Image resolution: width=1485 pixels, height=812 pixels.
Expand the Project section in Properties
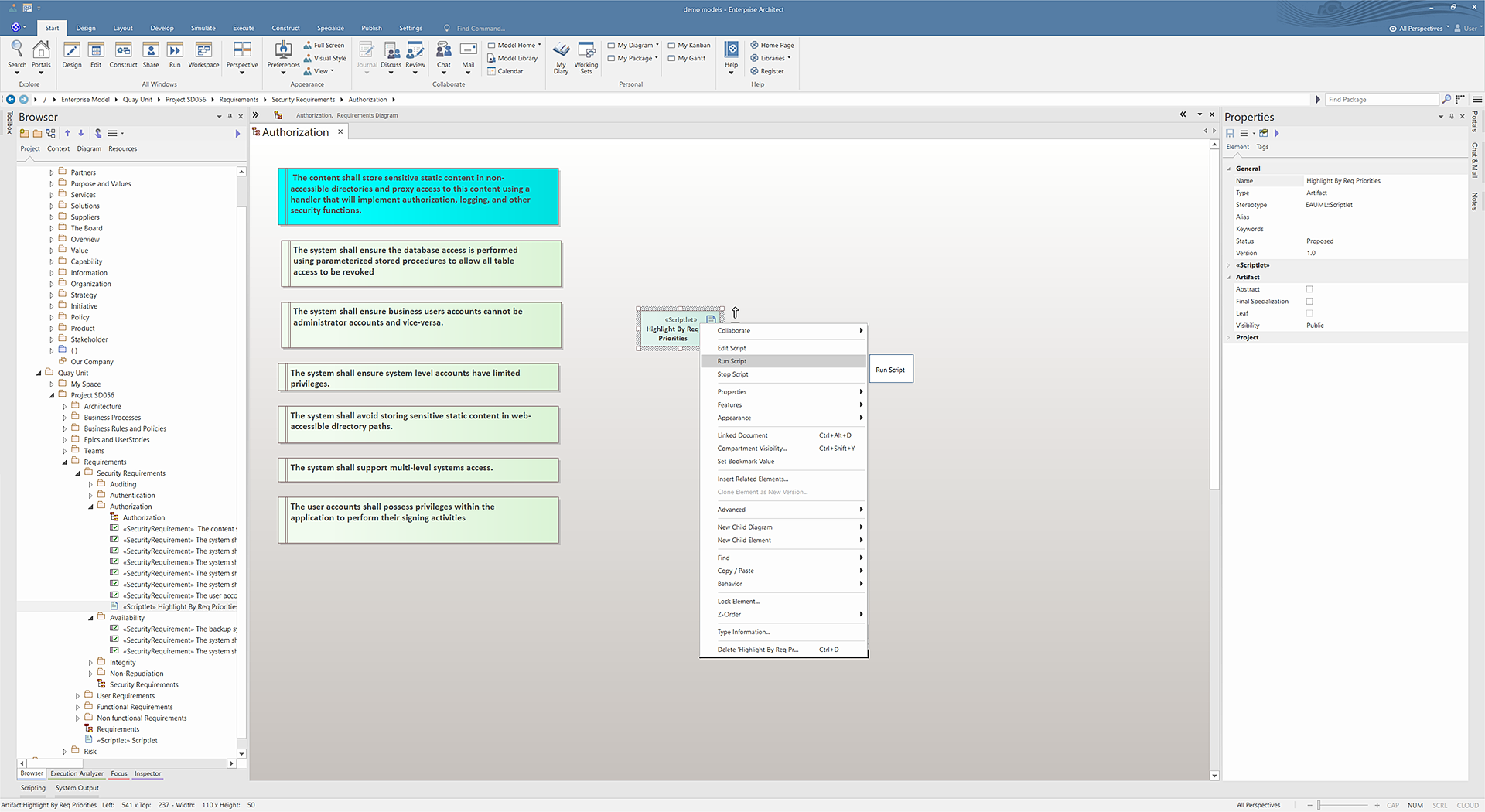click(x=1228, y=338)
